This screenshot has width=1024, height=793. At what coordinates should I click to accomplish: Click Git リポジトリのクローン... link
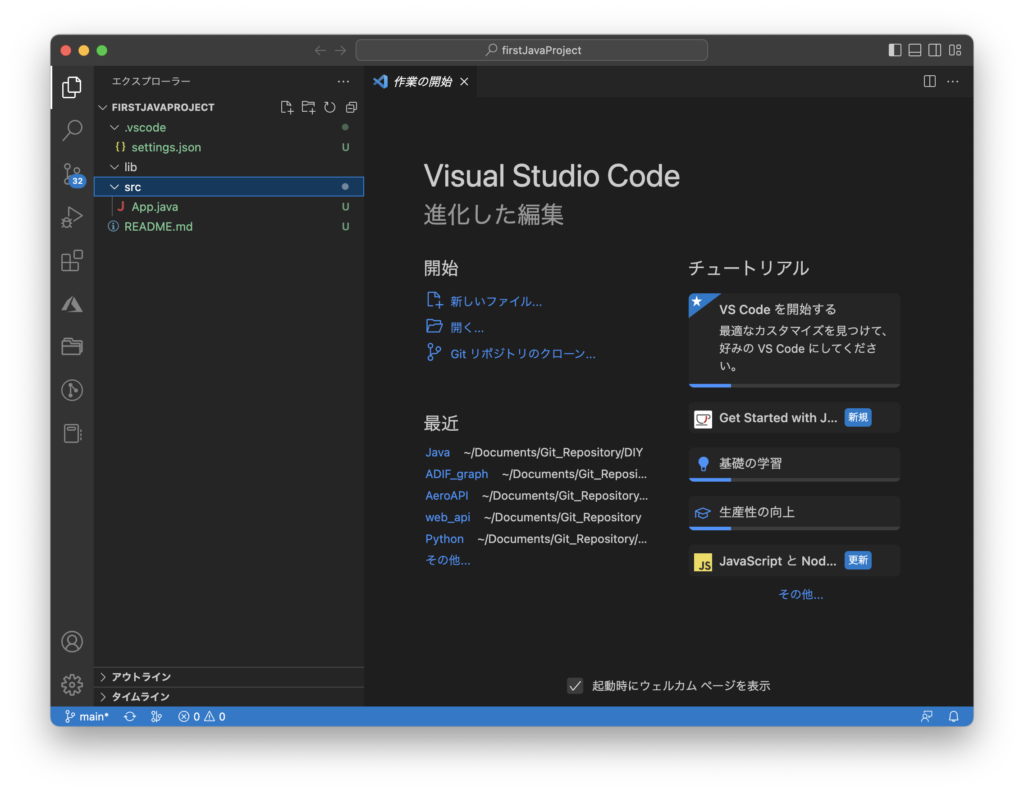(522, 353)
